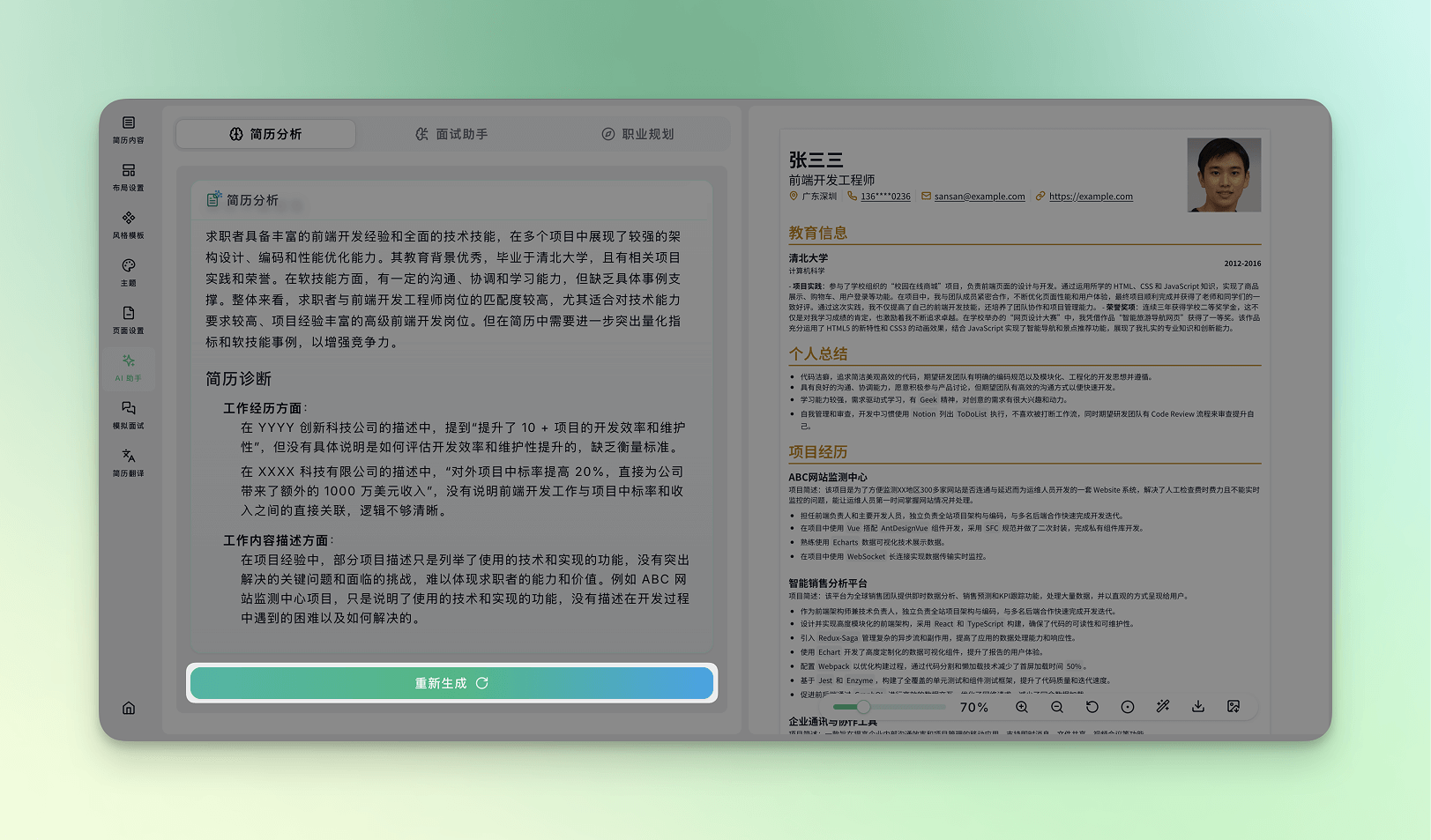Click the home icon in sidebar

pos(129,709)
